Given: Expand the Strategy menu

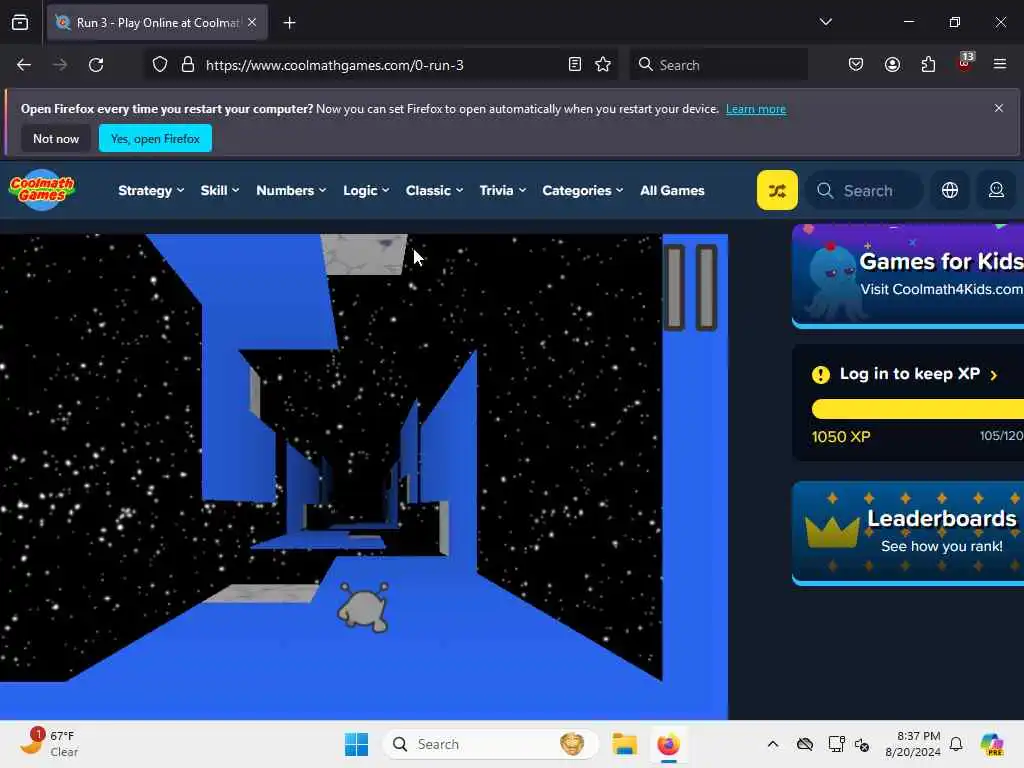Looking at the screenshot, I should (151, 190).
